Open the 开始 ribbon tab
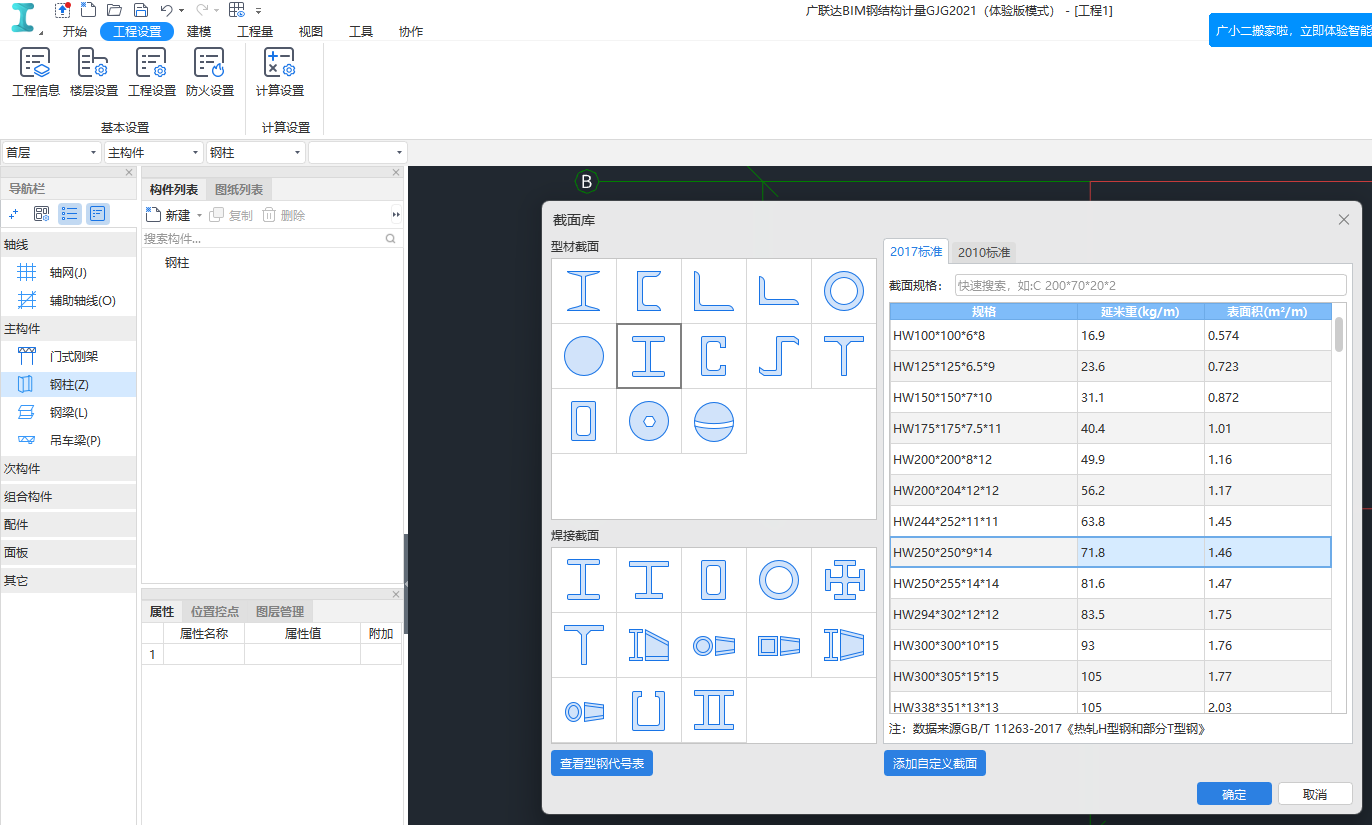The image size is (1372, 825). [74, 31]
